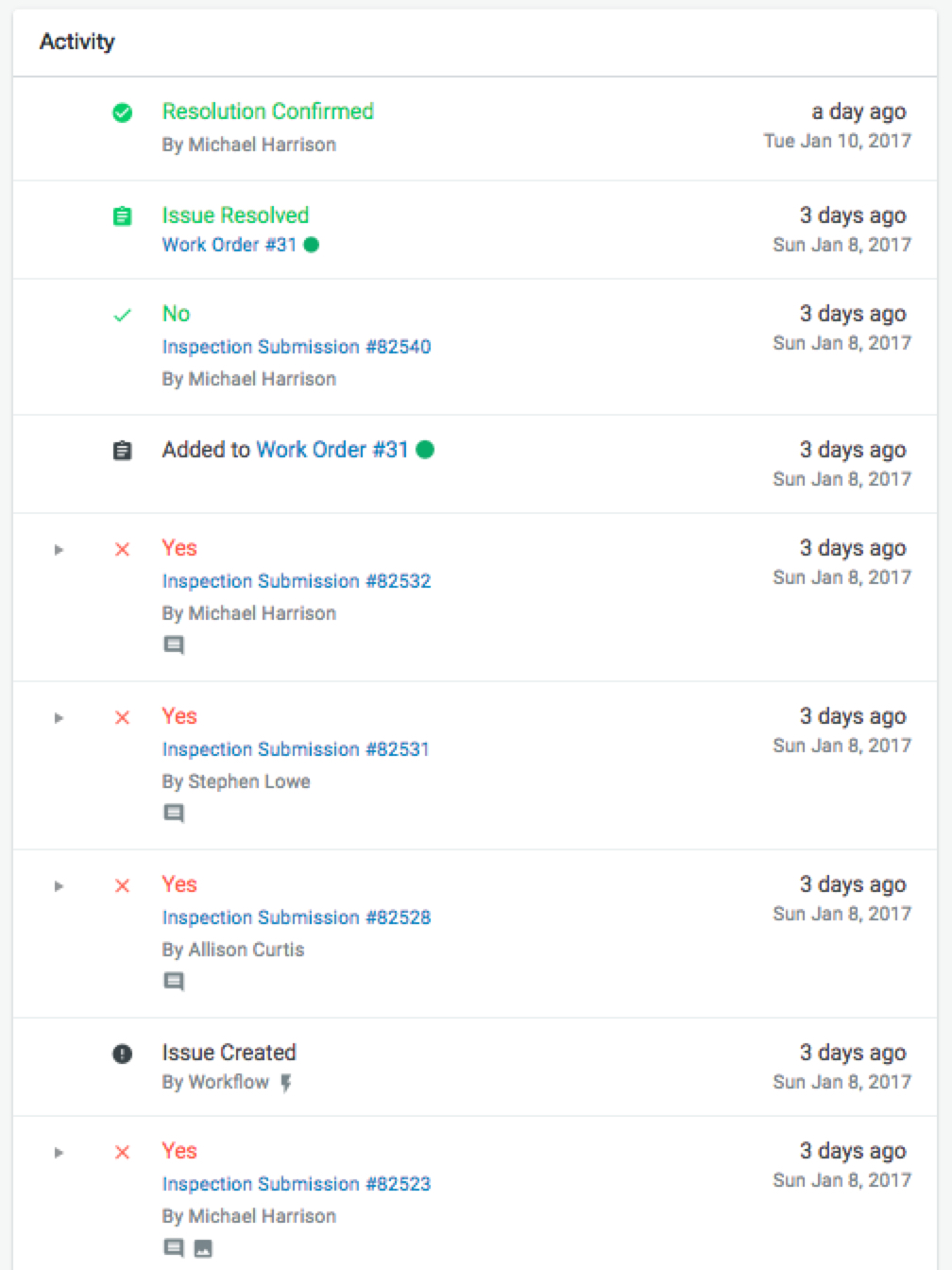
Task: Click the comment icon under Allison Curtis
Action: click(x=174, y=982)
